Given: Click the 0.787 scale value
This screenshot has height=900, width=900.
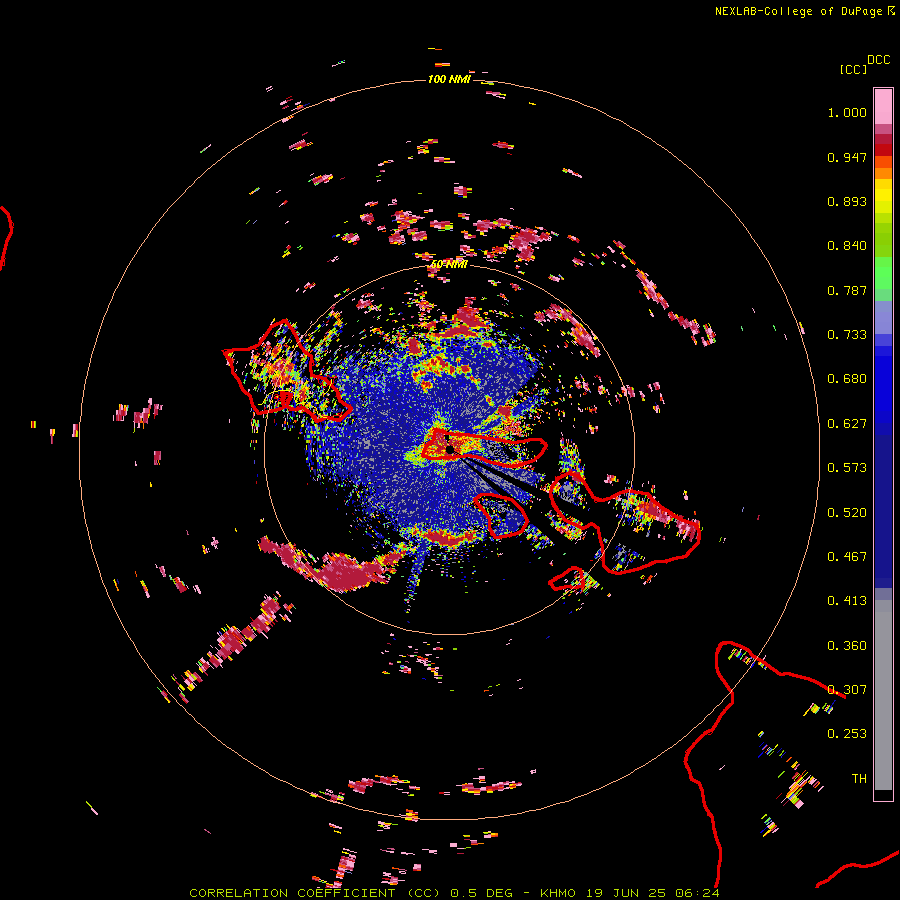Looking at the screenshot, I should coord(847,290).
